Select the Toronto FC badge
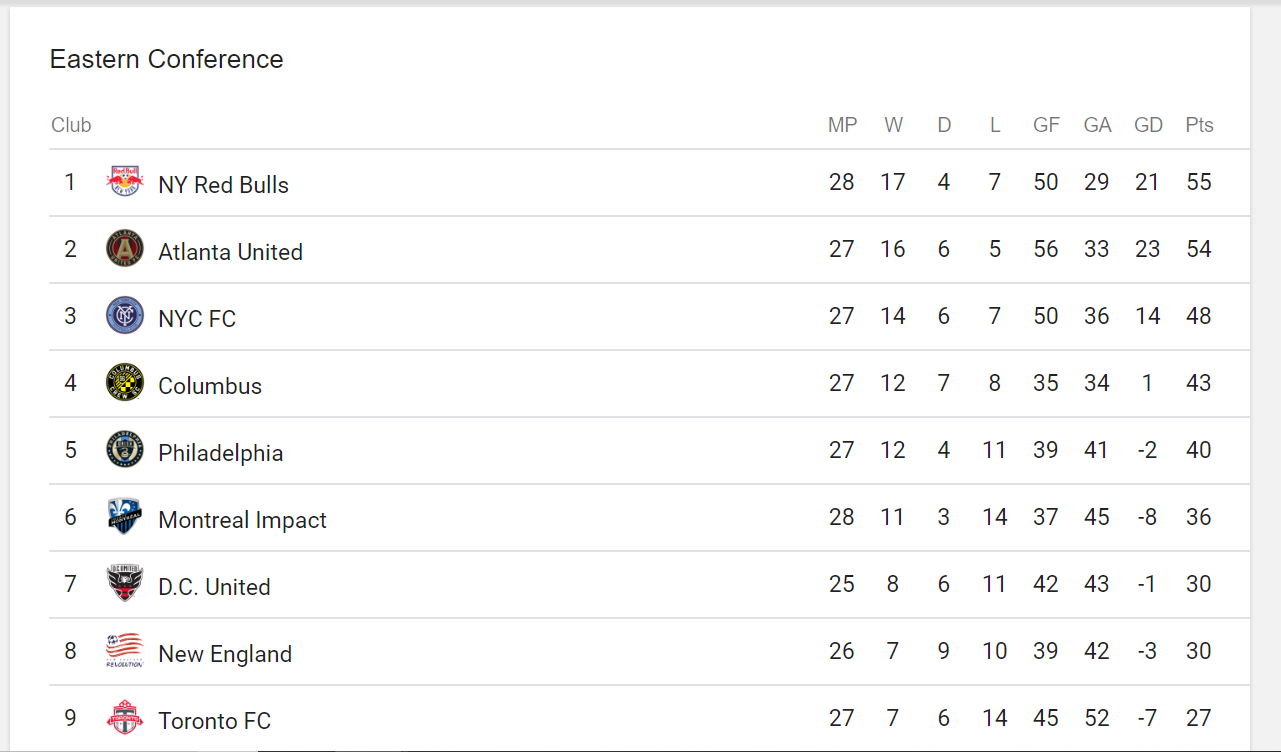 tap(125, 718)
